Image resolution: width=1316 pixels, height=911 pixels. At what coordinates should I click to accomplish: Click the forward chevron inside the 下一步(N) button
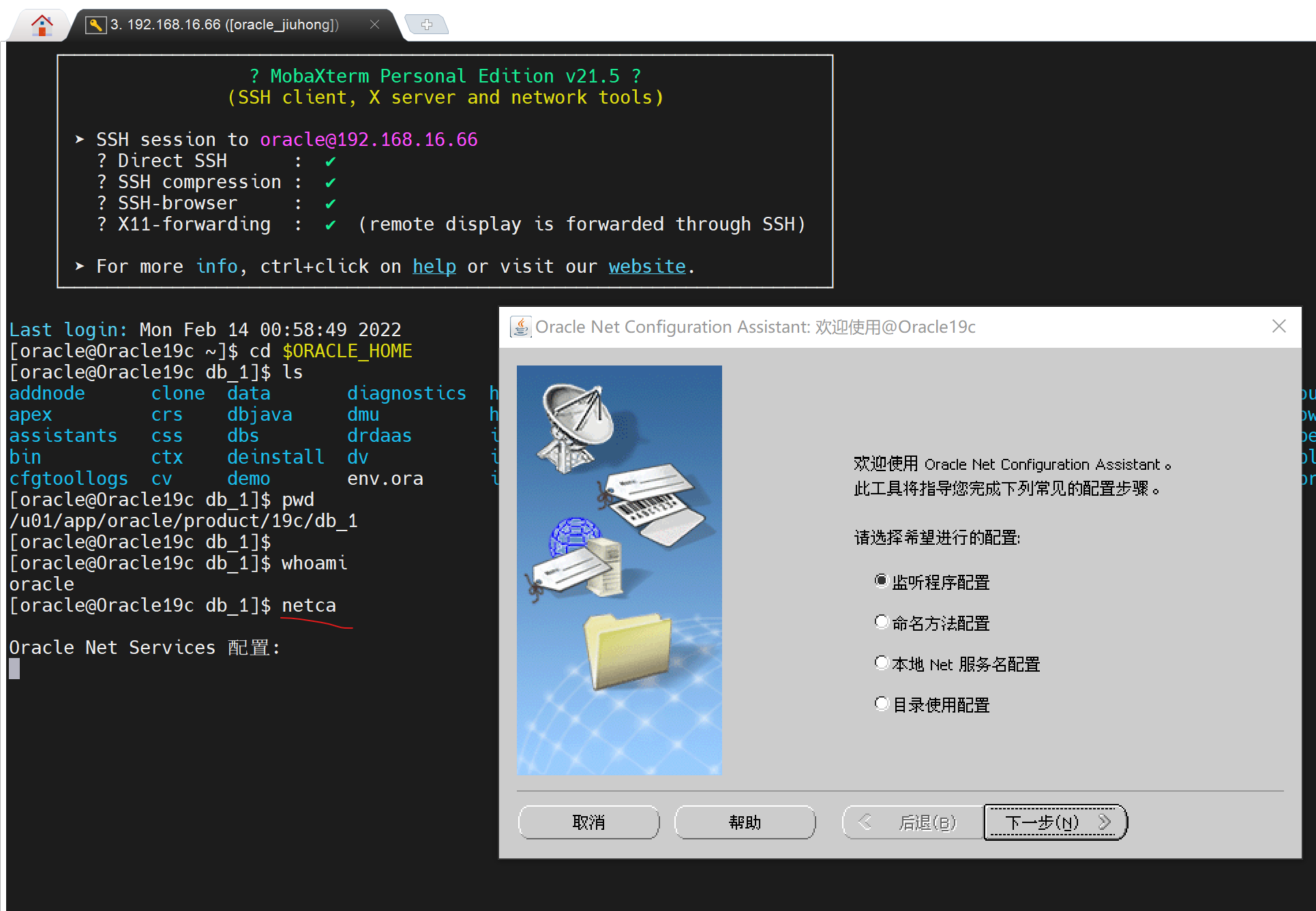1105,822
